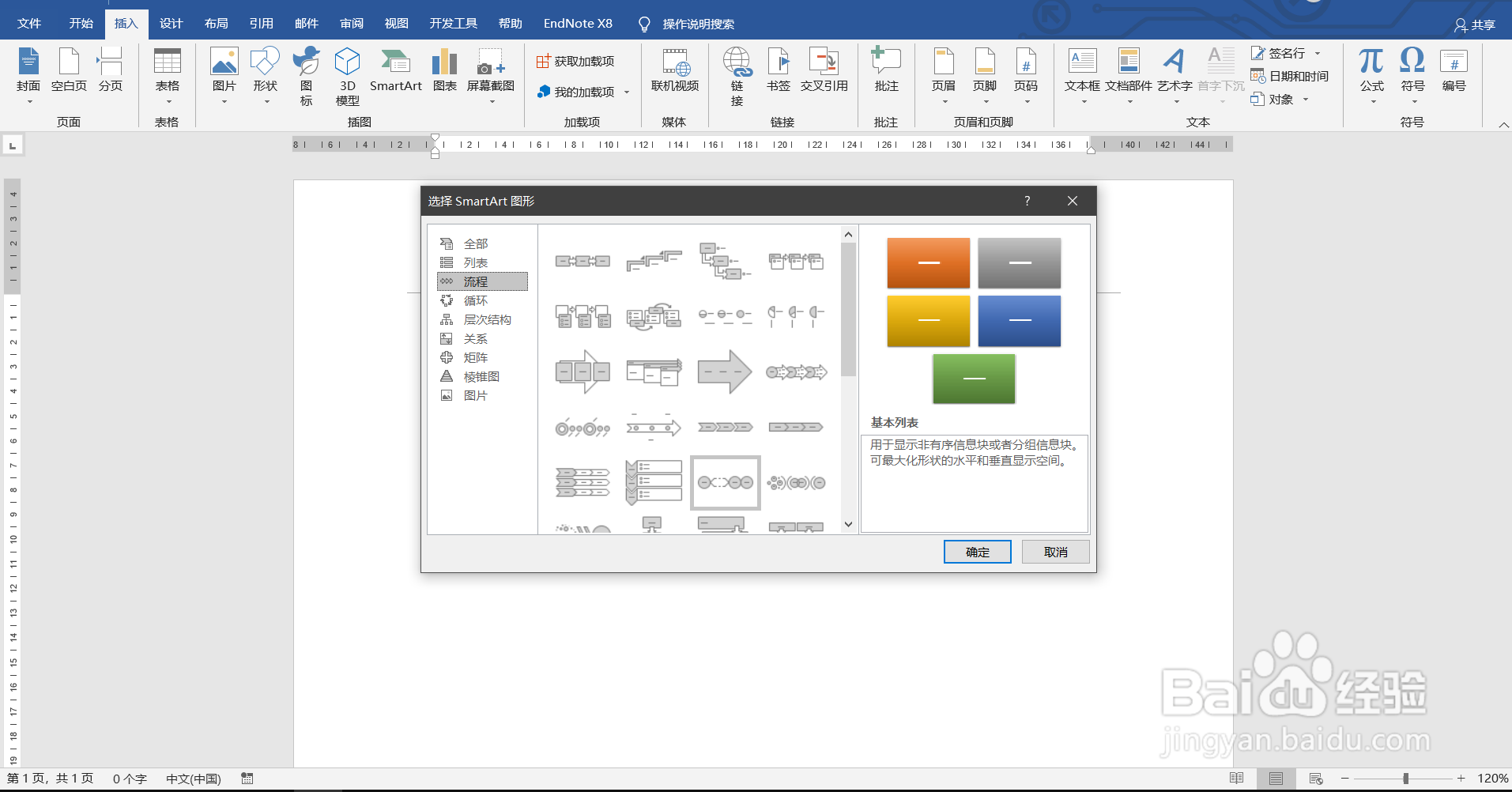Click the OK (确定) button
This screenshot has height=792, width=1512.
pyautogui.click(x=978, y=552)
